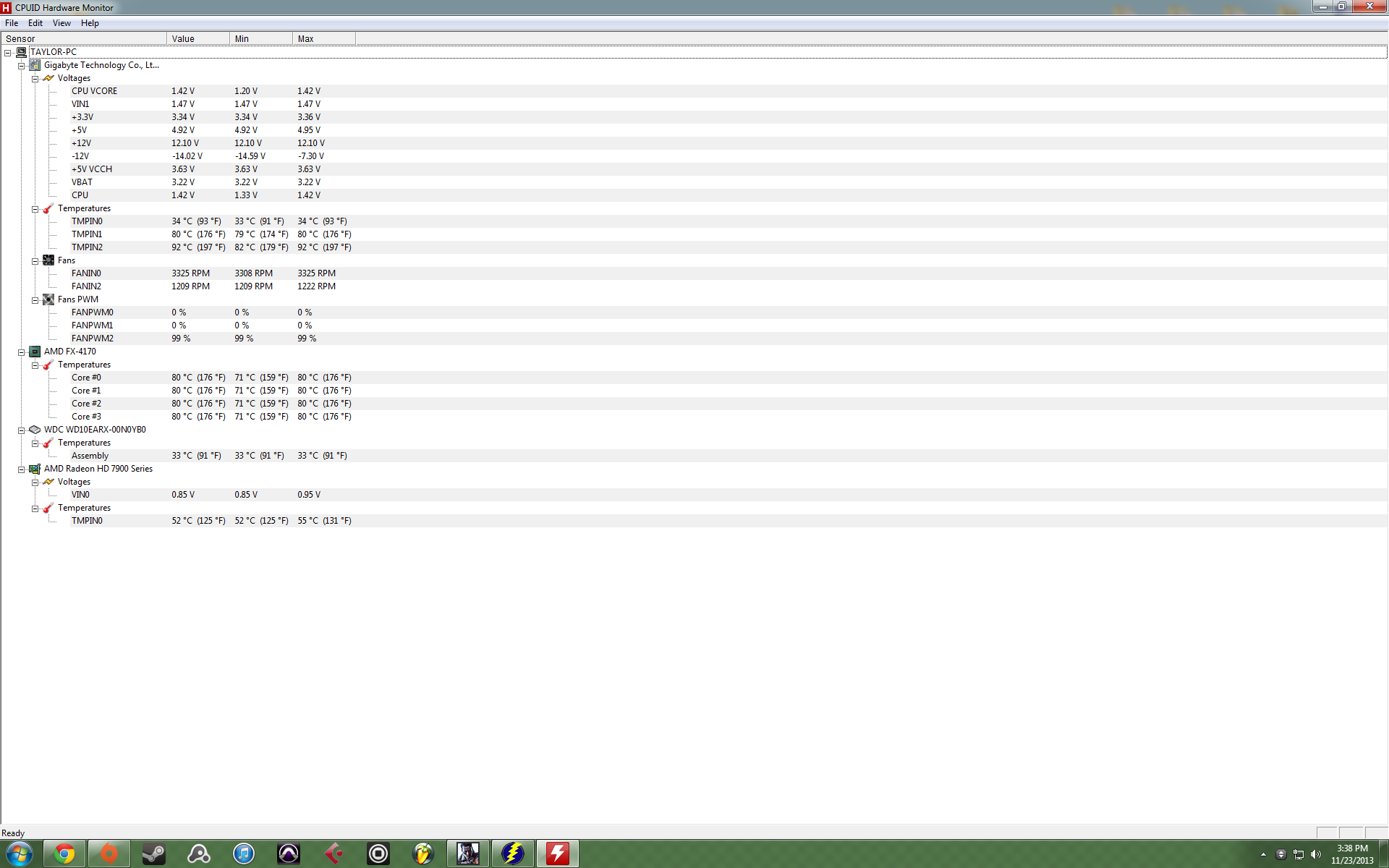Image resolution: width=1389 pixels, height=868 pixels.
Task: Open the File menu
Action: [12, 23]
